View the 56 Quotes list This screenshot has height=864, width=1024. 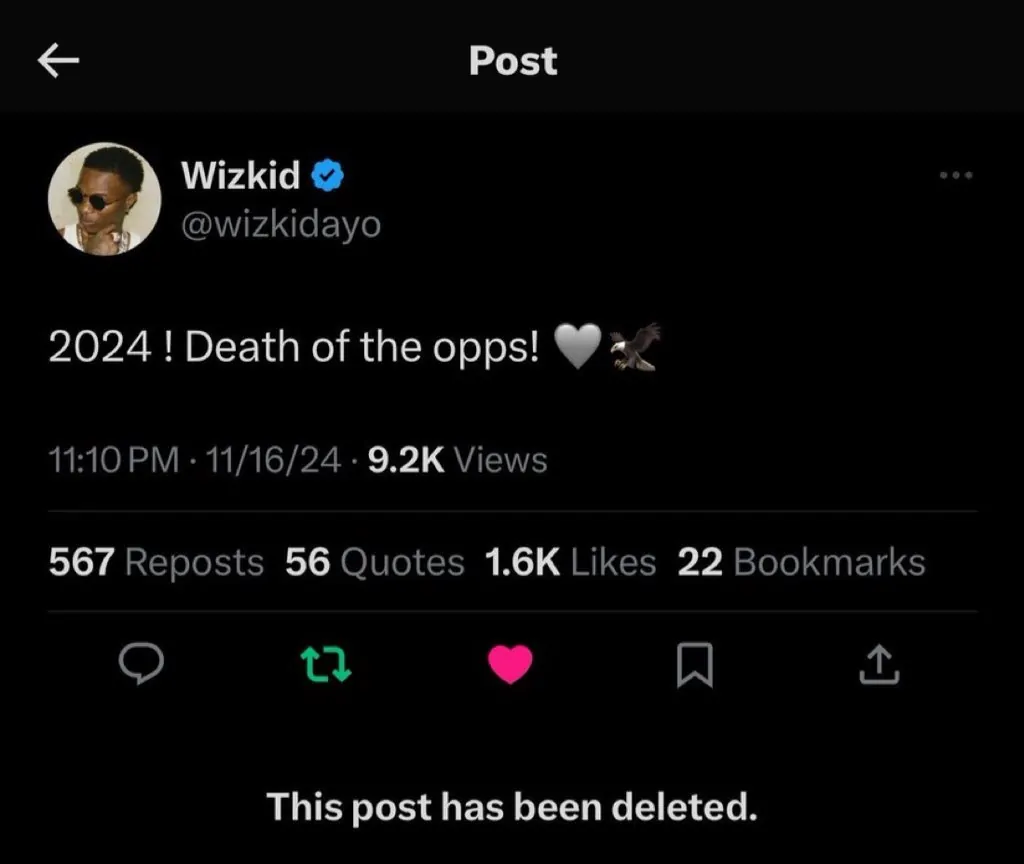[374, 563]
